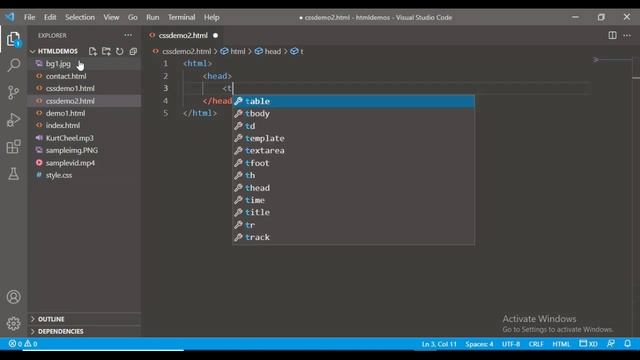Choose 'textarea' from the suggestion list

tap(353, 151)
